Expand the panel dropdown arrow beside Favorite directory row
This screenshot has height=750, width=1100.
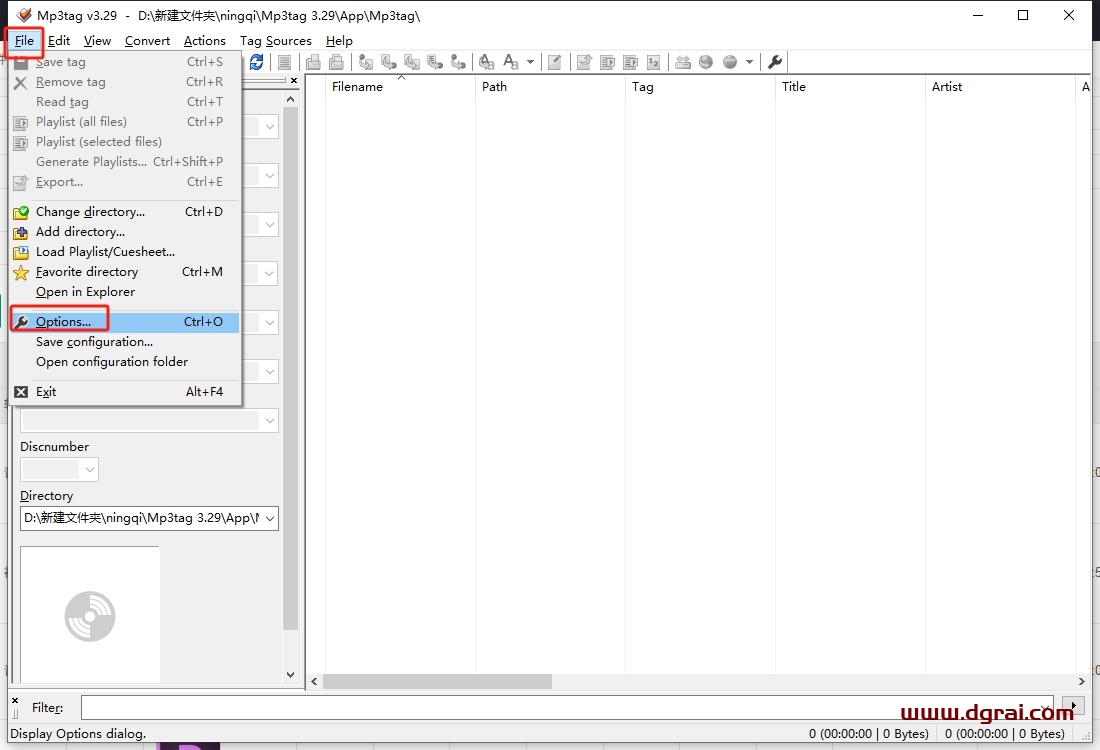coord(269,274)
